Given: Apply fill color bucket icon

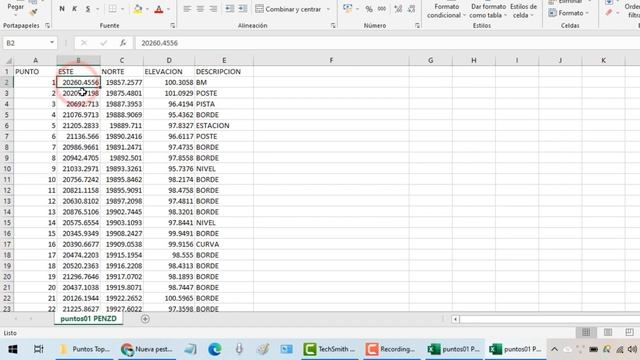Looking at the screenshot, I should 138,9.
